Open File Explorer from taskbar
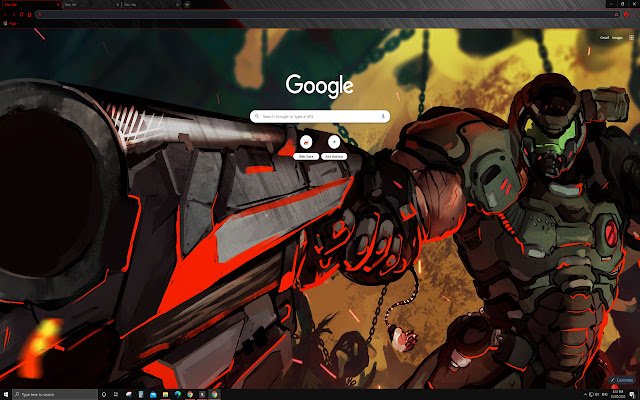Viewport: 640px width, 400px height. [165, 395]
